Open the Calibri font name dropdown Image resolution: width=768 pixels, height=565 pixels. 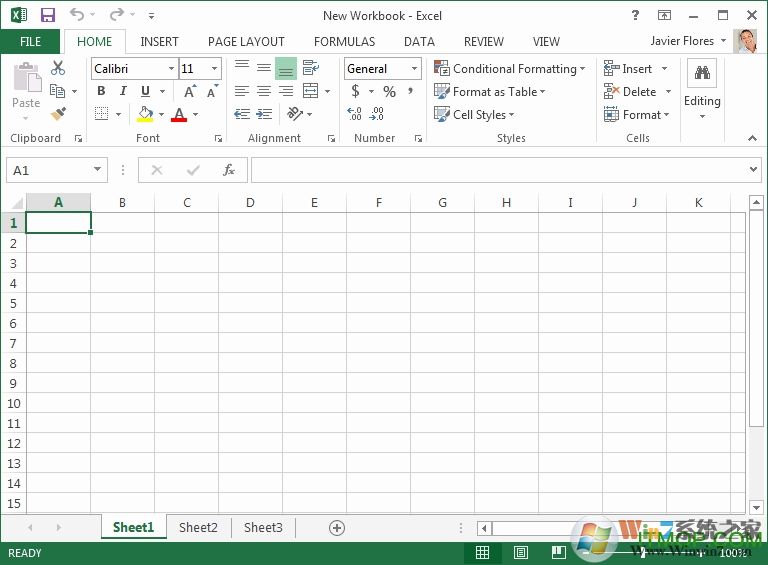(171, 69)
